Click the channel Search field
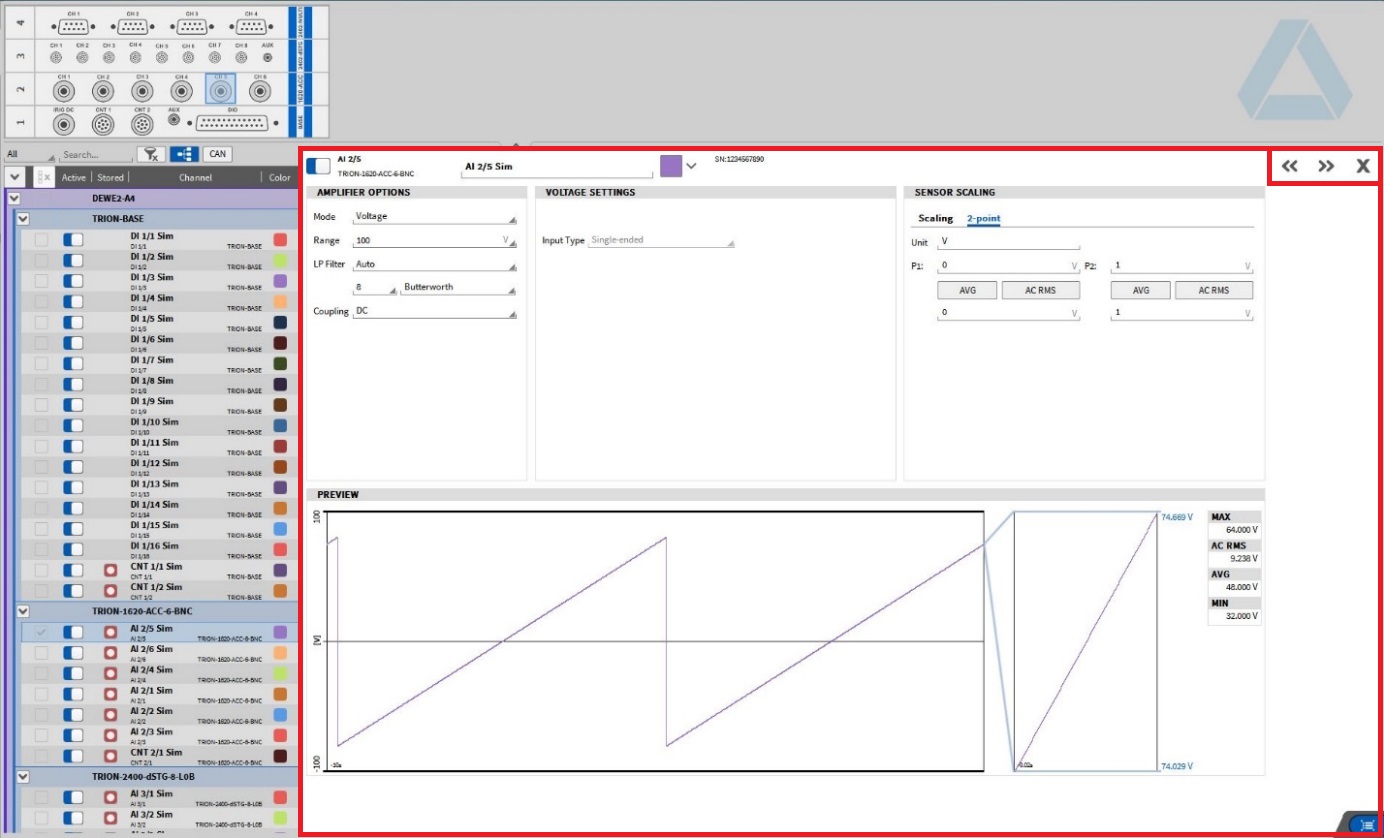Screen dimensions: 1384x838 coord(94,155)
